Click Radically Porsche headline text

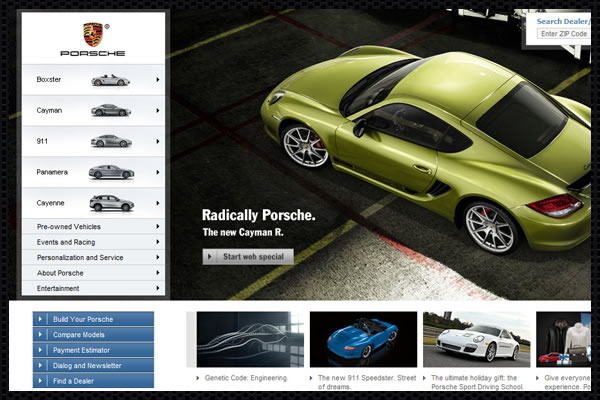click(x=259, y=215)
